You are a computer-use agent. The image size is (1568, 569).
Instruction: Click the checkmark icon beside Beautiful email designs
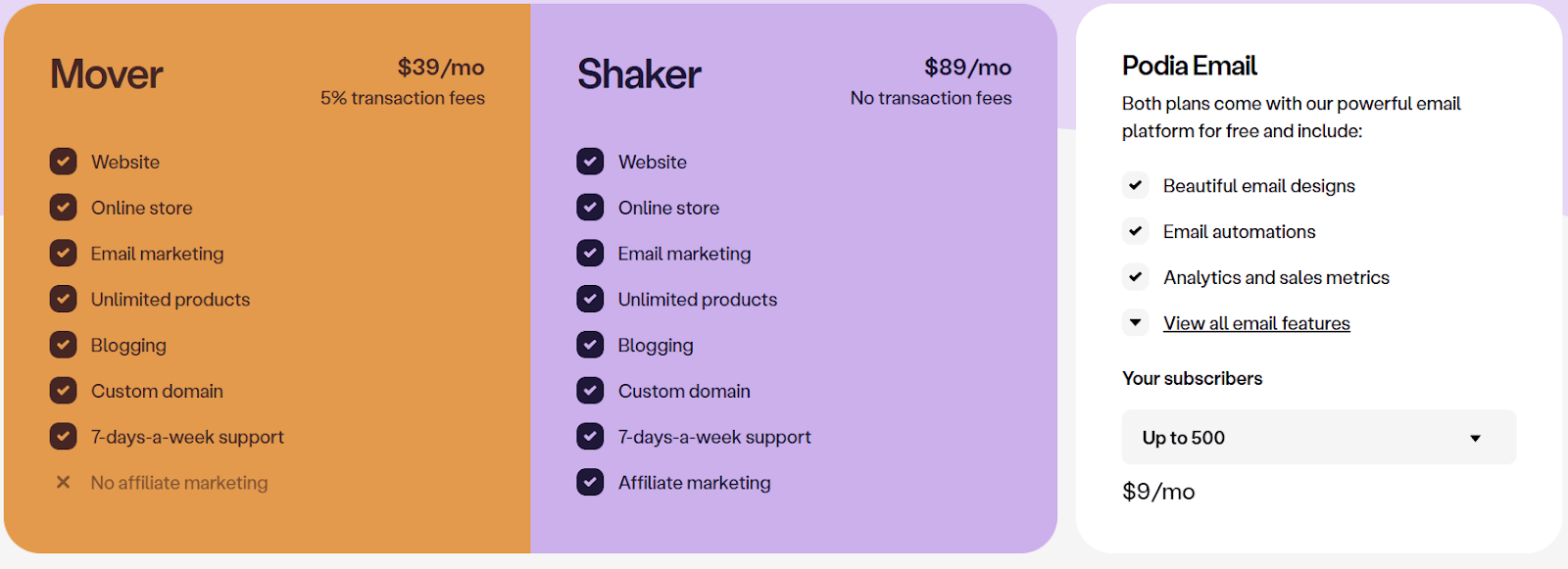tap(1136, 185)
